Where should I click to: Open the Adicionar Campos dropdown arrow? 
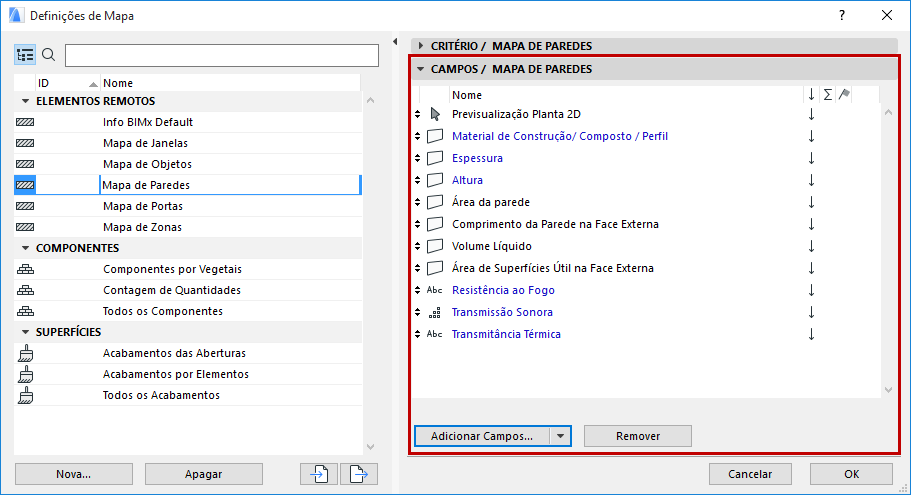click(560, 436)
